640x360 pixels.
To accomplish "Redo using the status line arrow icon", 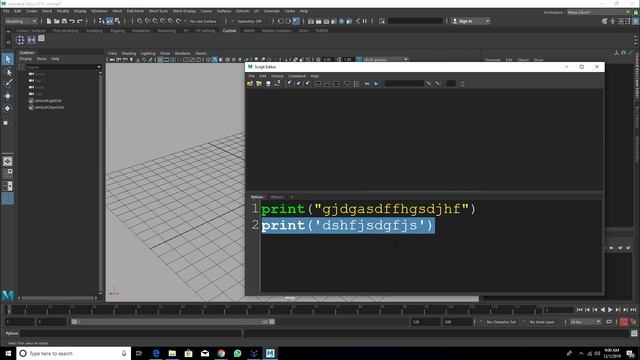I will coord(80,21).
